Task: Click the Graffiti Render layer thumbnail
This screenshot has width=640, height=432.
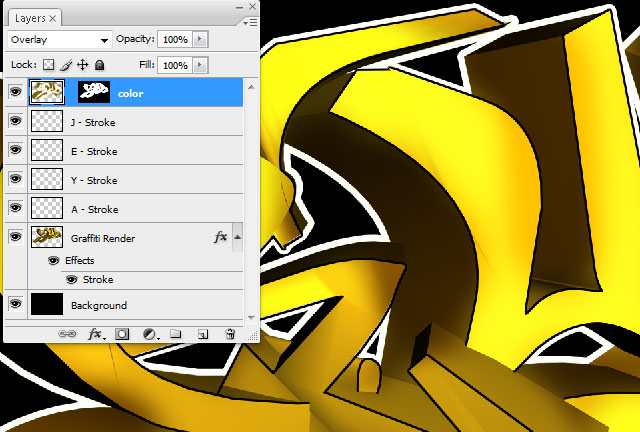Action: tap(47, 236)
